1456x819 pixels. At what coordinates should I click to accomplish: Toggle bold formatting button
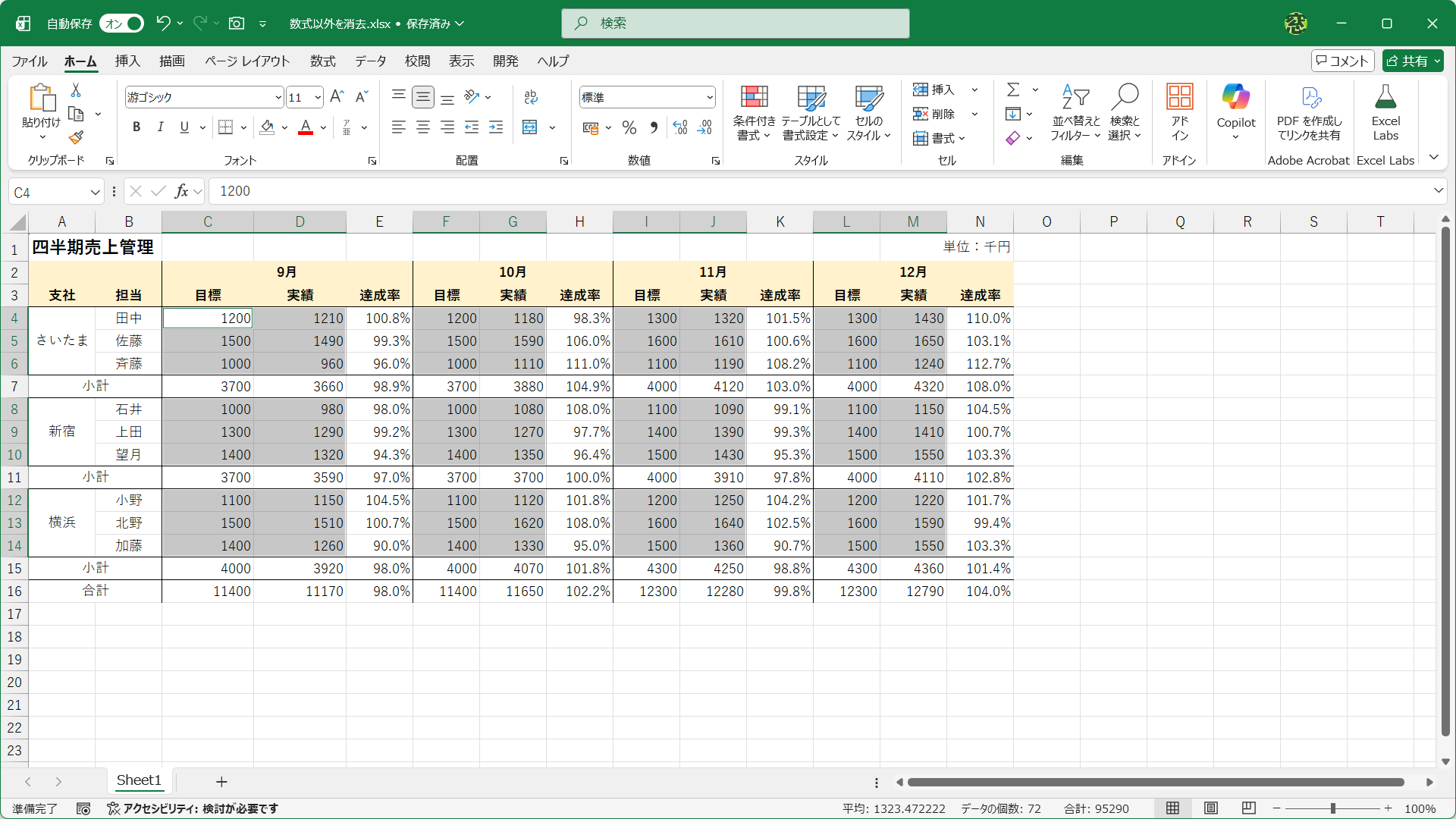136,127
